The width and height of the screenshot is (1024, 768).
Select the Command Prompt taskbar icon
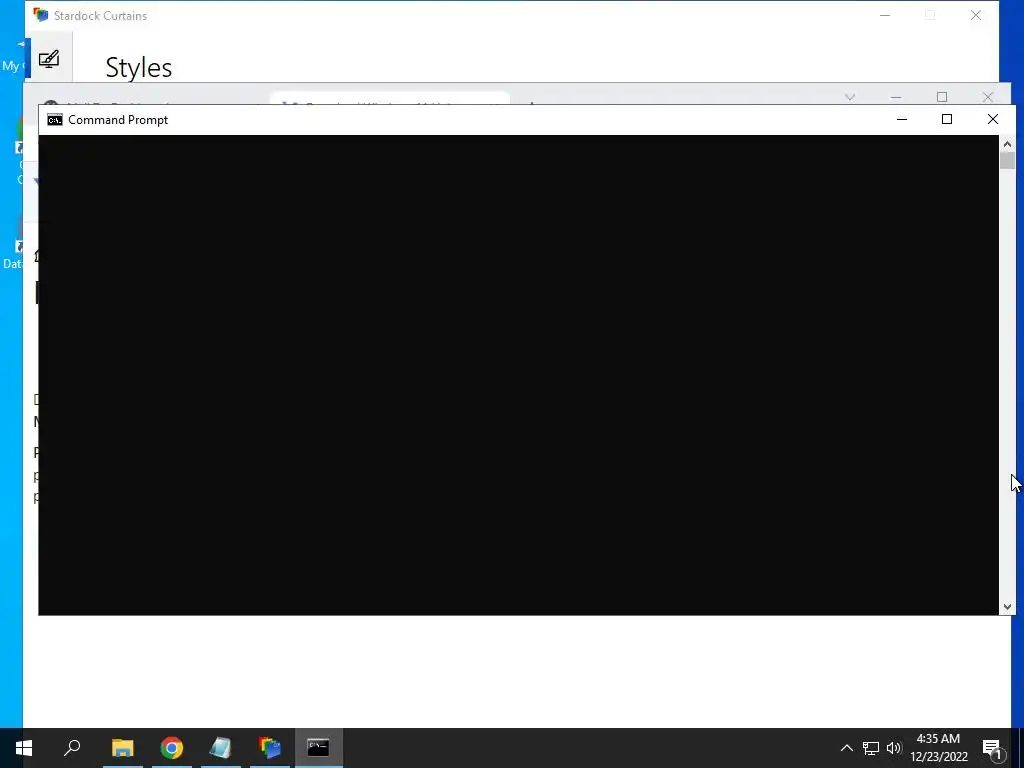319,748
